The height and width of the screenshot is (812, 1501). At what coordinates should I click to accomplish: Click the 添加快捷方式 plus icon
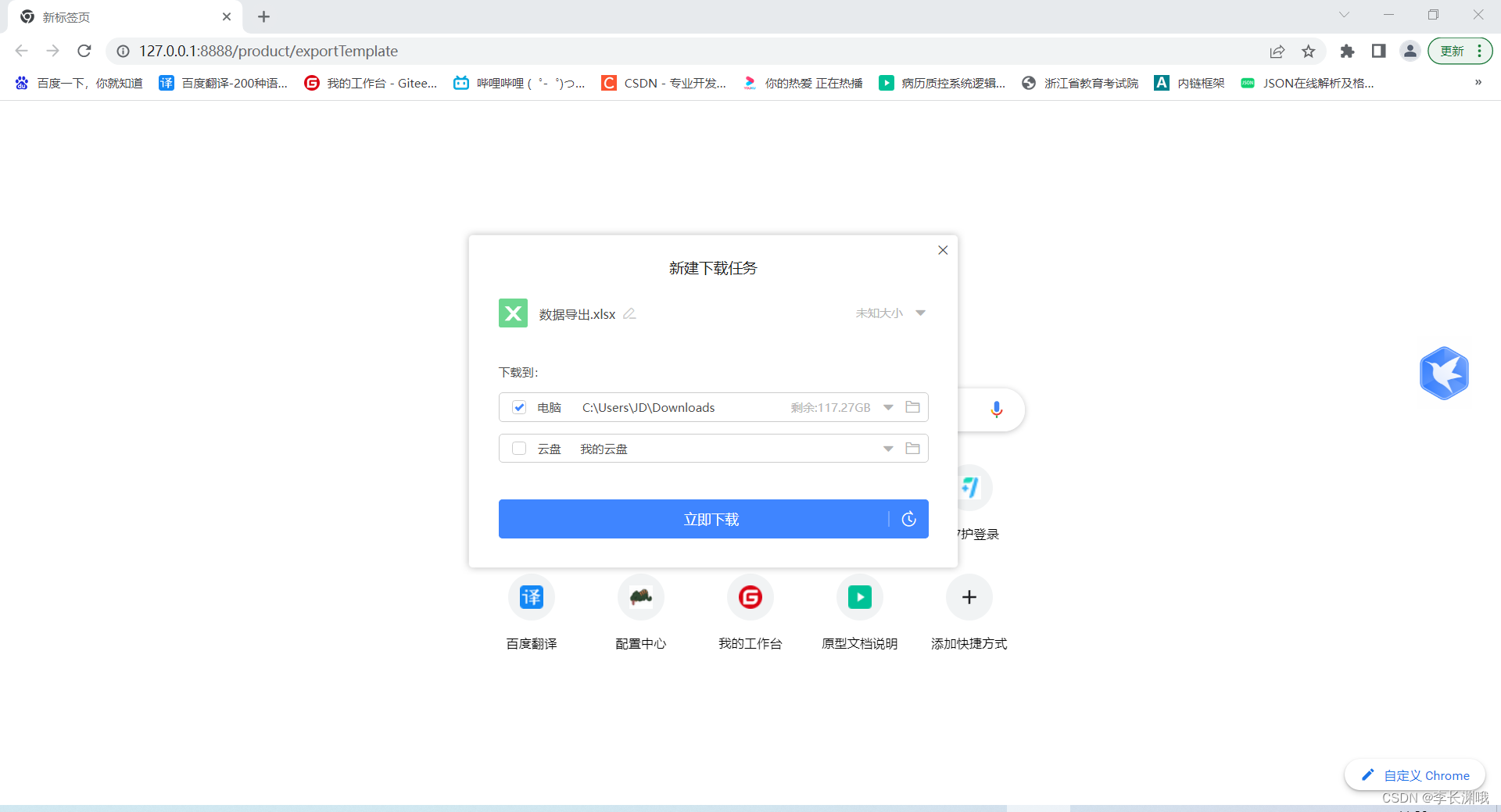click(968, 596)
